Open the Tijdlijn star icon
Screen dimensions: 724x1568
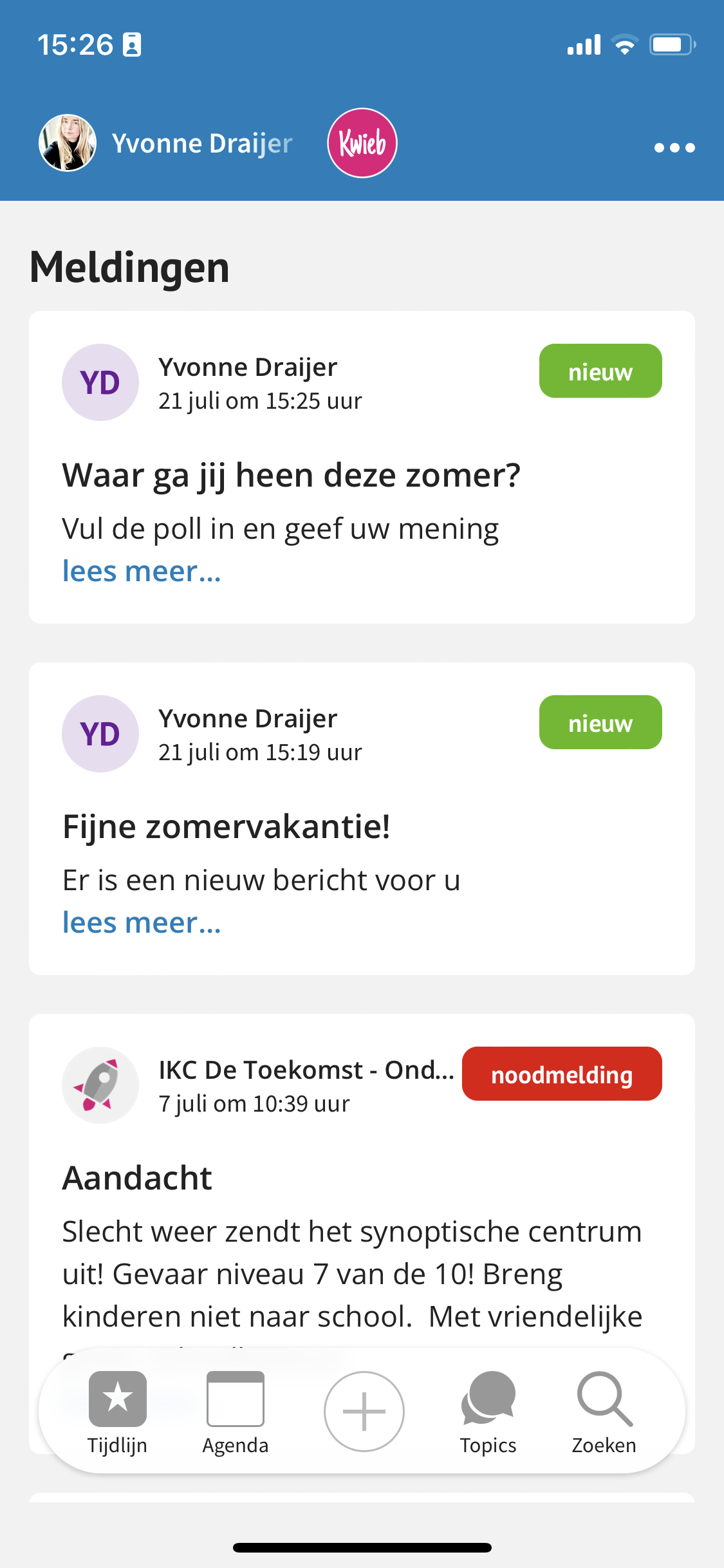pos(118,1398)
